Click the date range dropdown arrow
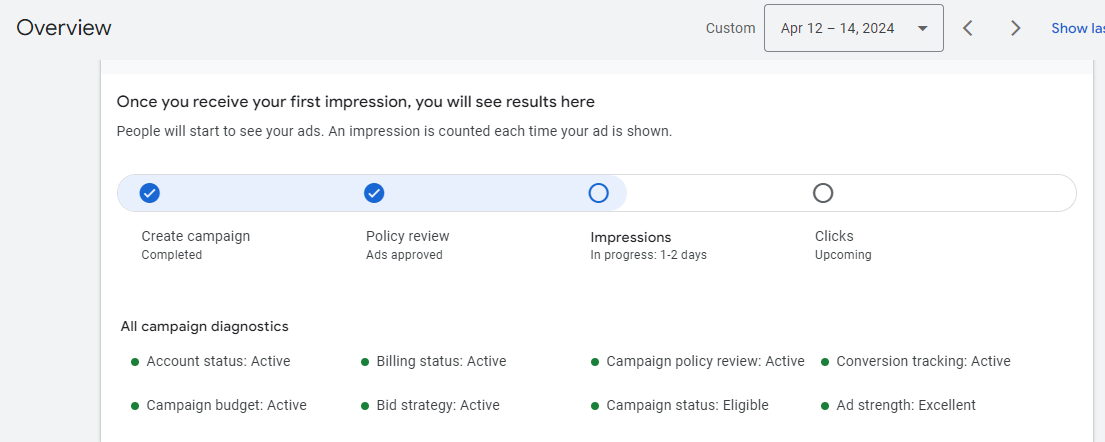This screenshot has width=1105, height=442. point(922,28)
